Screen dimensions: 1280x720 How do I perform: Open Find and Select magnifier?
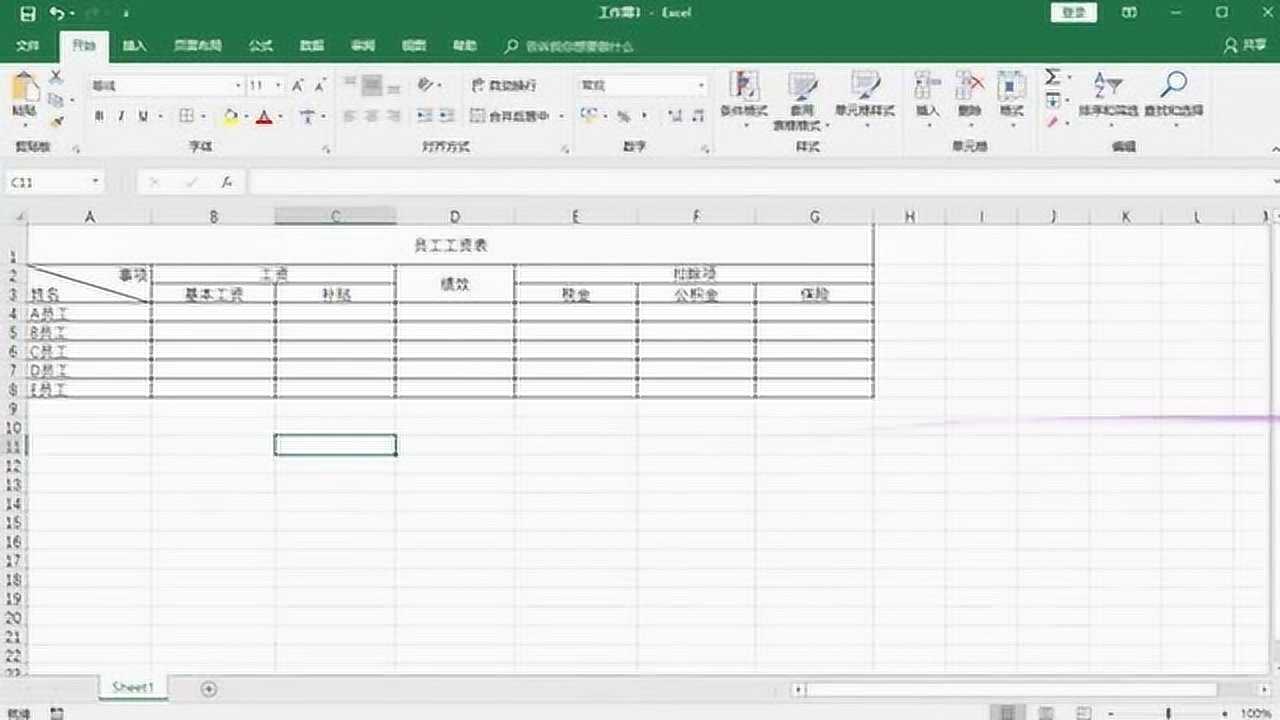[x=1173, y=98]
